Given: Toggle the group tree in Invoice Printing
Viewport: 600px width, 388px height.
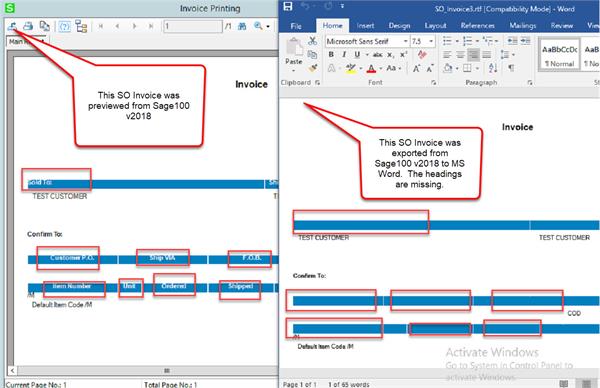Looking at the screenshot, I should (81, 26).
